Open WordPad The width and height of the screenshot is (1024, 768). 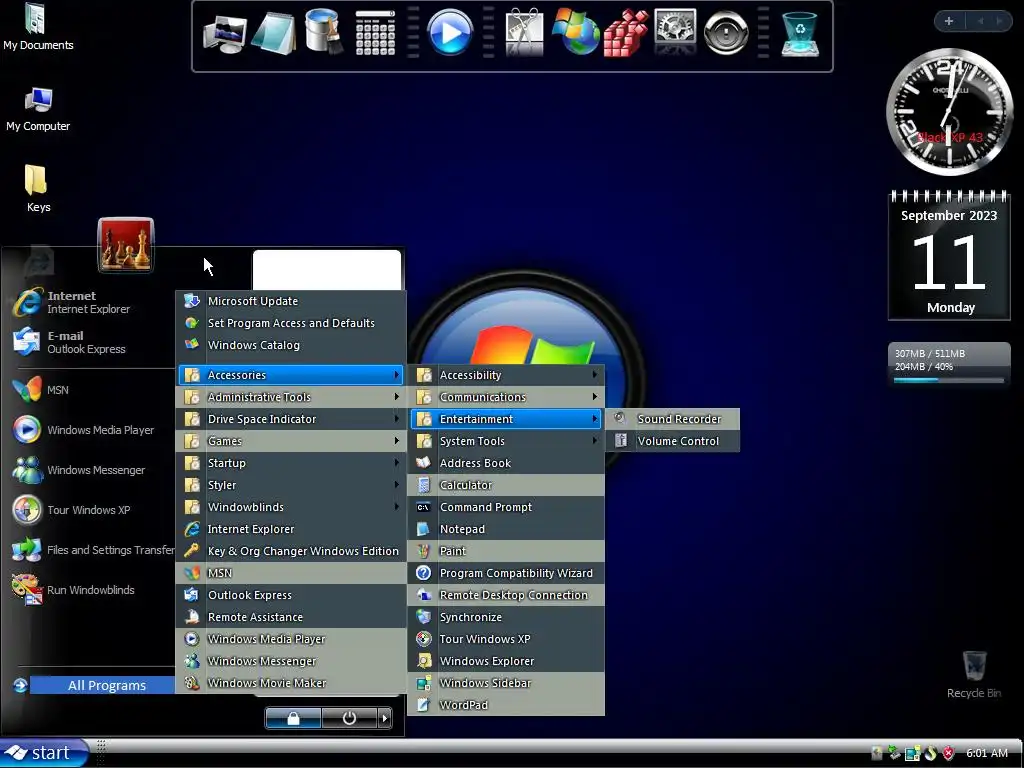pyautogui.click(x=506, y=705)
